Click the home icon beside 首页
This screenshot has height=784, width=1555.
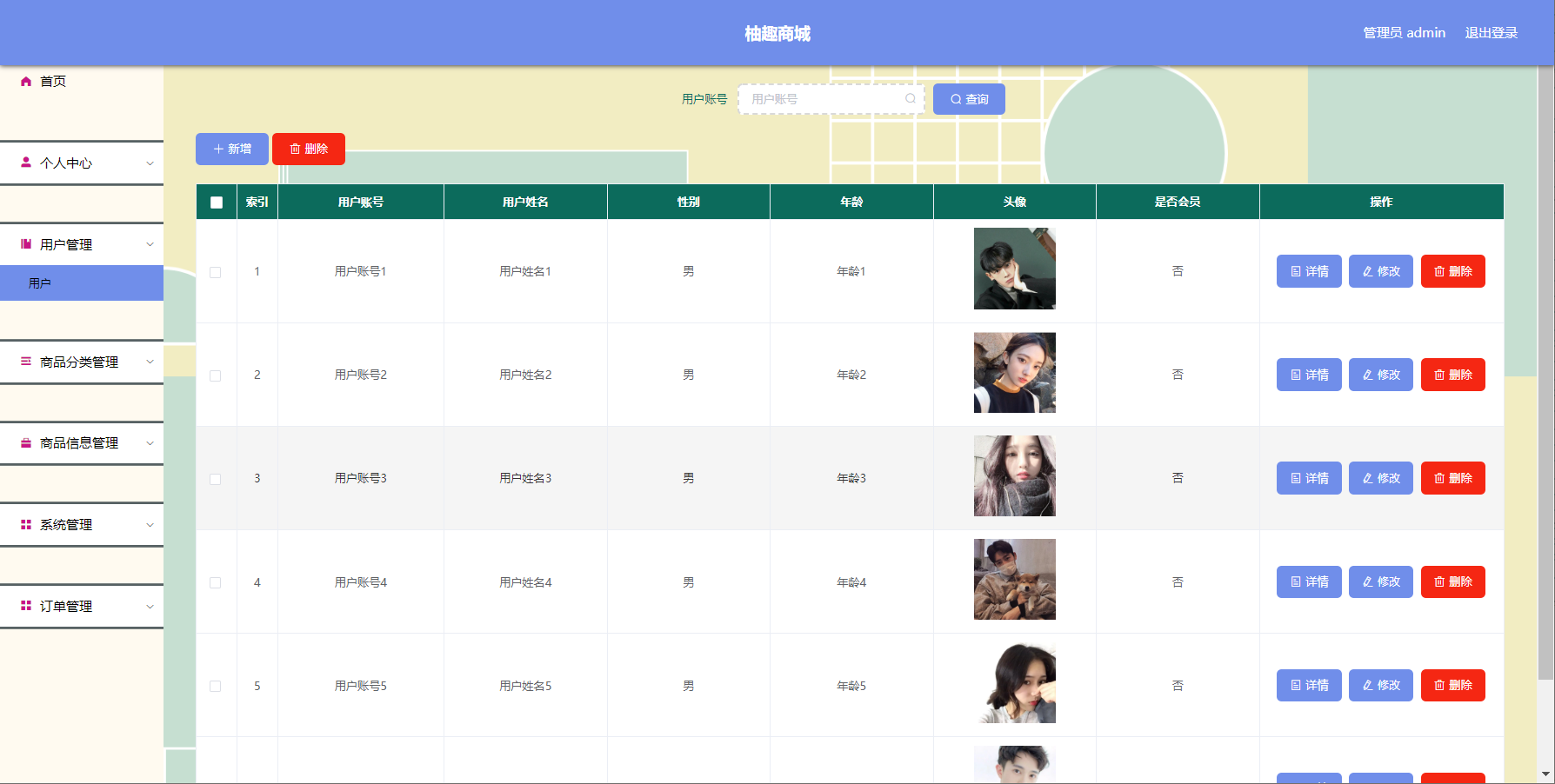pos(24,81)
